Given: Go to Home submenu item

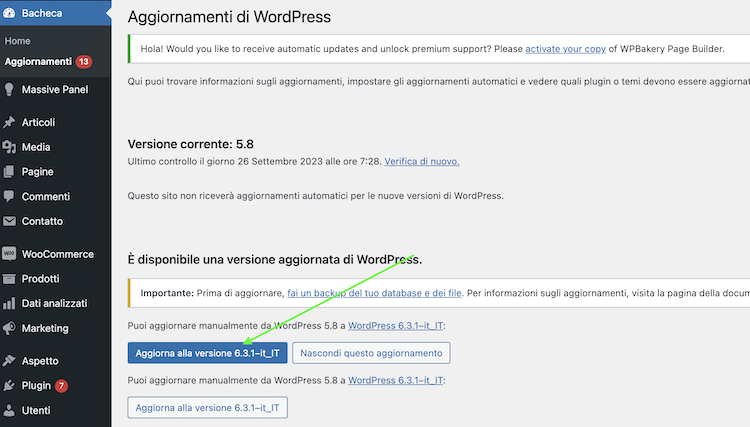Looking at the screenshot, I should (18, 41).
